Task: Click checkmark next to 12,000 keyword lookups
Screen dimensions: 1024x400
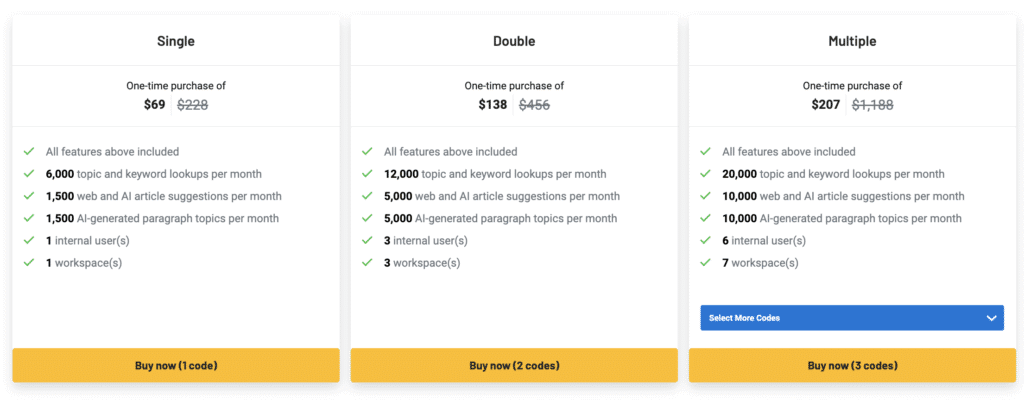Action: click(368, 174)
